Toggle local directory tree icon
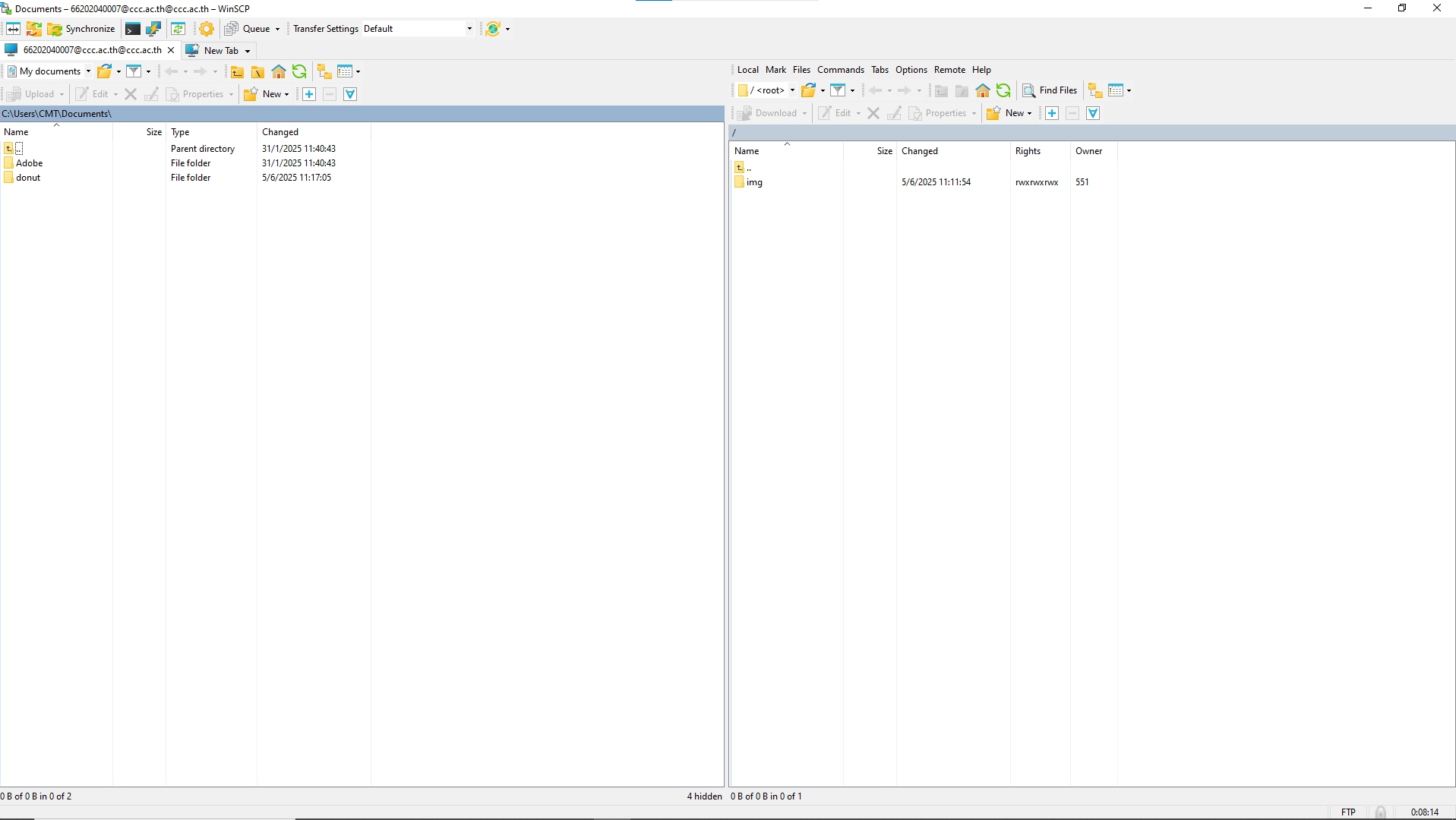Screen dimensions: 1456x820 pyautogui.click(x=324, y=71)
